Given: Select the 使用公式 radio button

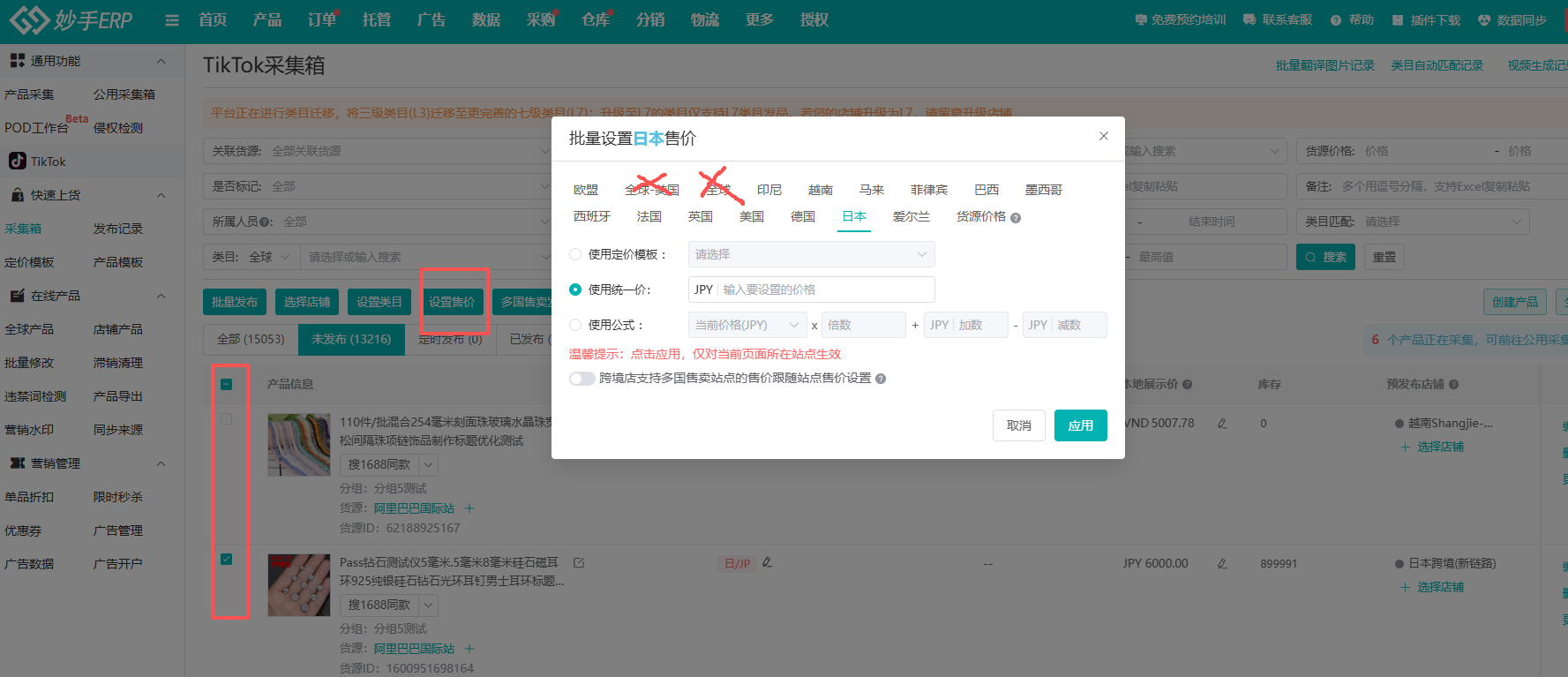Looking at the screenshot, I should click(575, 325).
